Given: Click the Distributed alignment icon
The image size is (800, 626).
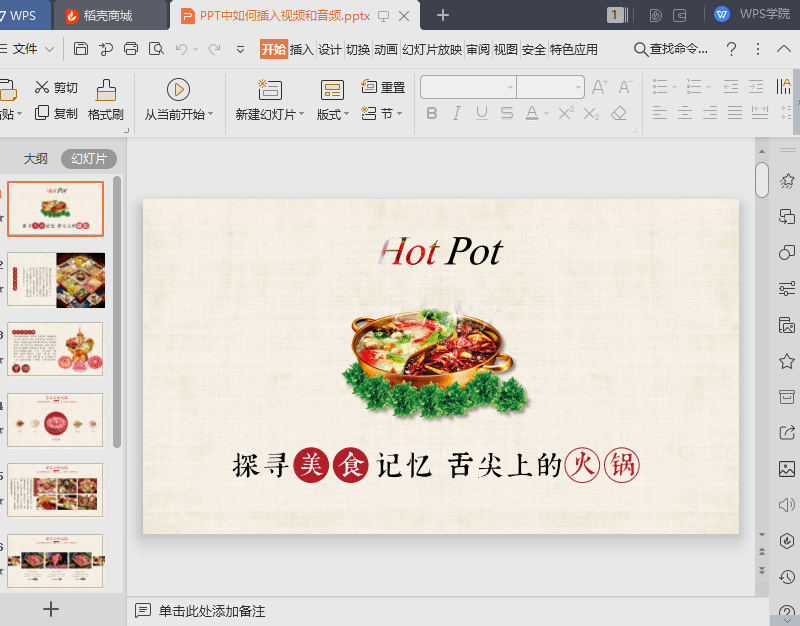Looking at the screenshot, I should point(760,113).
